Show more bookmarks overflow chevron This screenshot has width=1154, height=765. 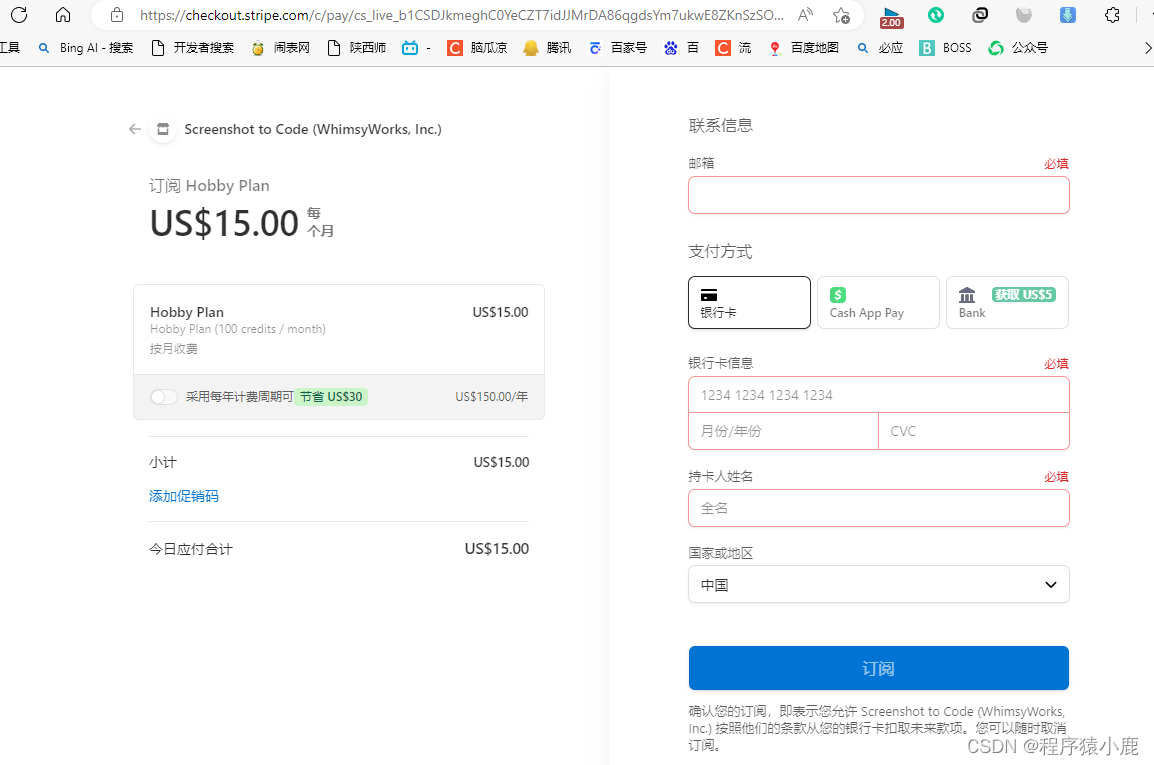click(1146, 48)
